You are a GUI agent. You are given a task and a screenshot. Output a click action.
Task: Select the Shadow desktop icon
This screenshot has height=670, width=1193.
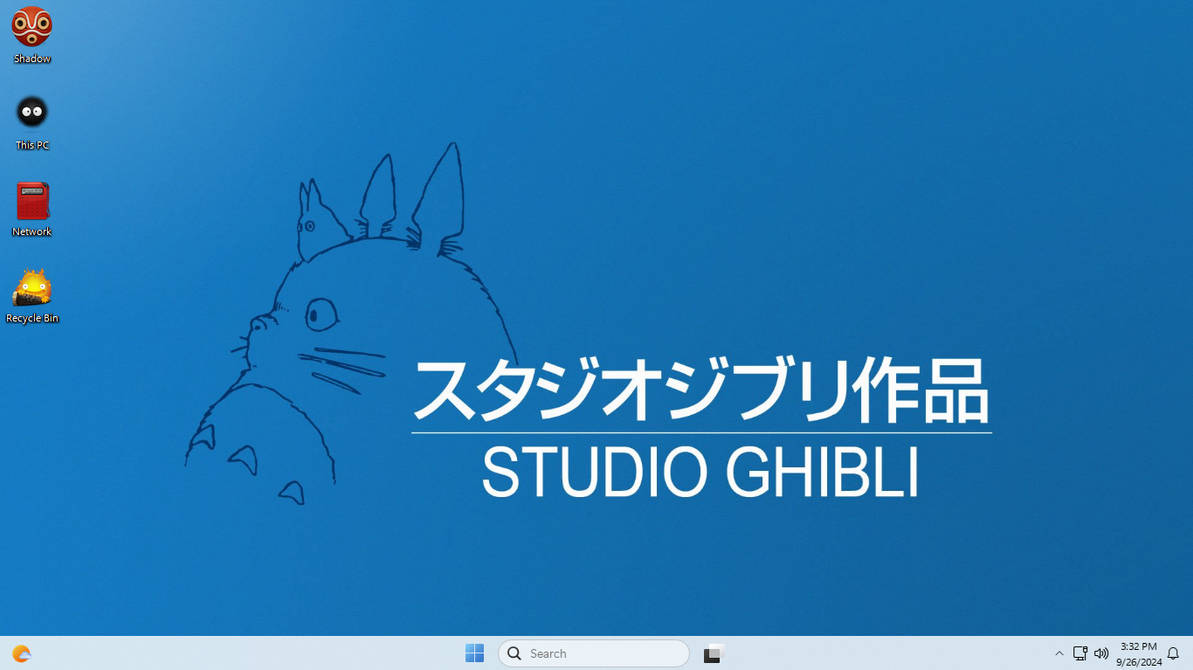pos(31,30)
